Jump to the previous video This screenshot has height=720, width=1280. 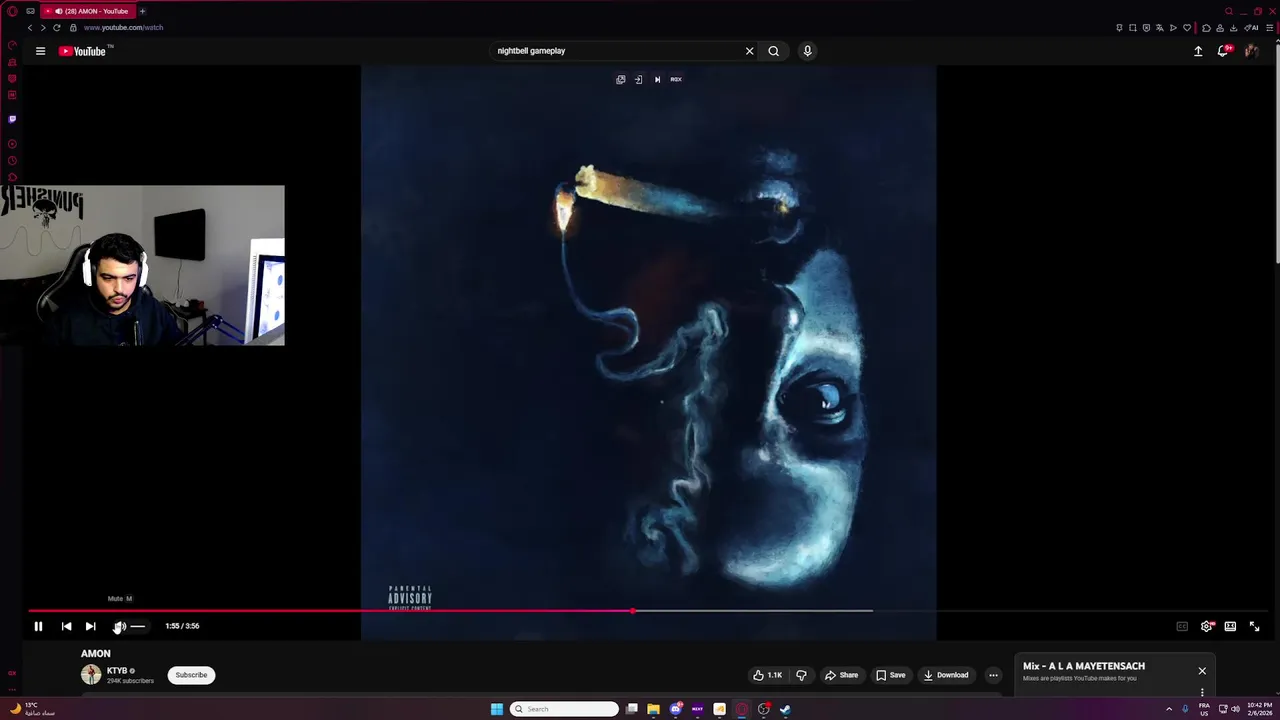[x=66, y=626]
